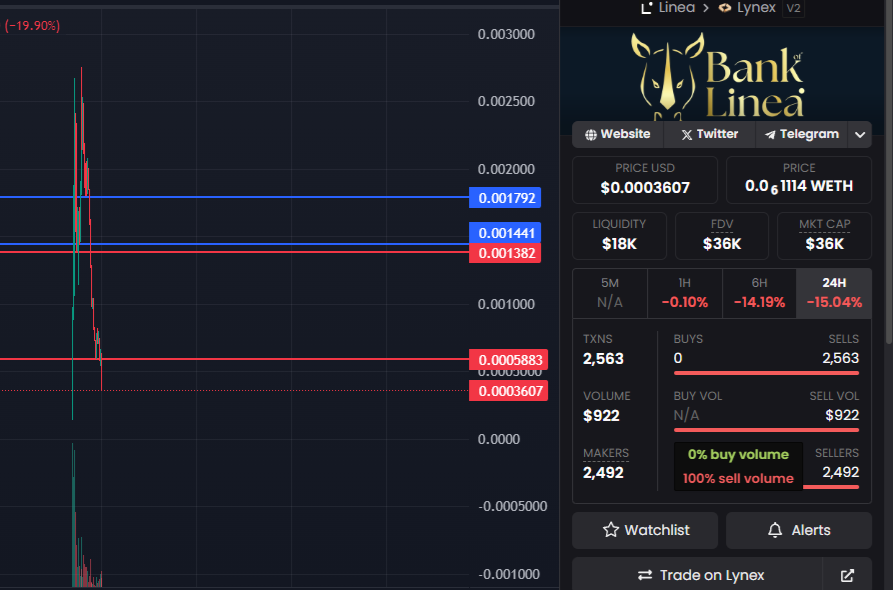893x590 pixels.
Task: Click the SELL VOL $922 value
Action: pyautogui.click(x=842, y=415)
